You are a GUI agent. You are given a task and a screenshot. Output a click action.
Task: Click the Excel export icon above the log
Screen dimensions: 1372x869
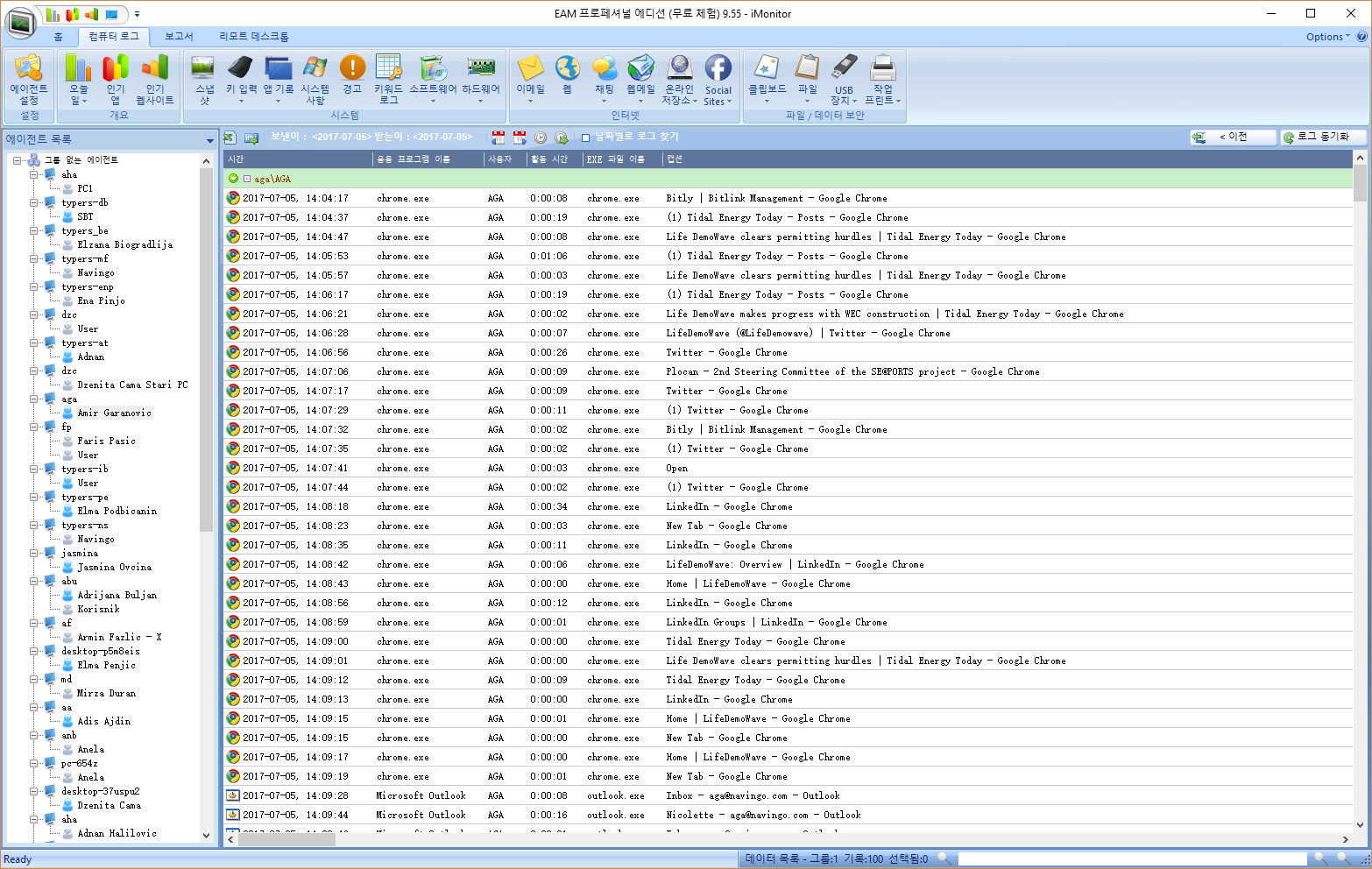click(x=230, y=138)
